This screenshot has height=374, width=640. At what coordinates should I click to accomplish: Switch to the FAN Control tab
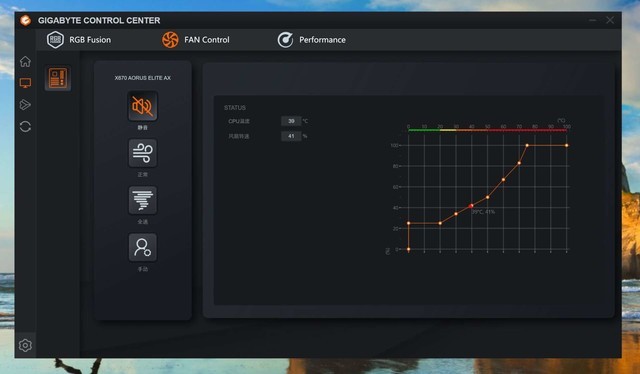coord(196,40)
